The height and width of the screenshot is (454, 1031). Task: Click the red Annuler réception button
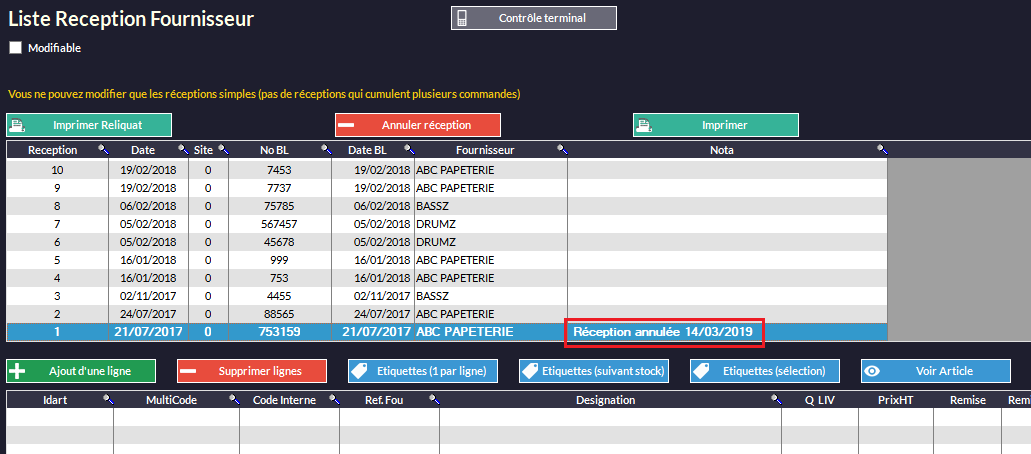[x=417, y=125]
